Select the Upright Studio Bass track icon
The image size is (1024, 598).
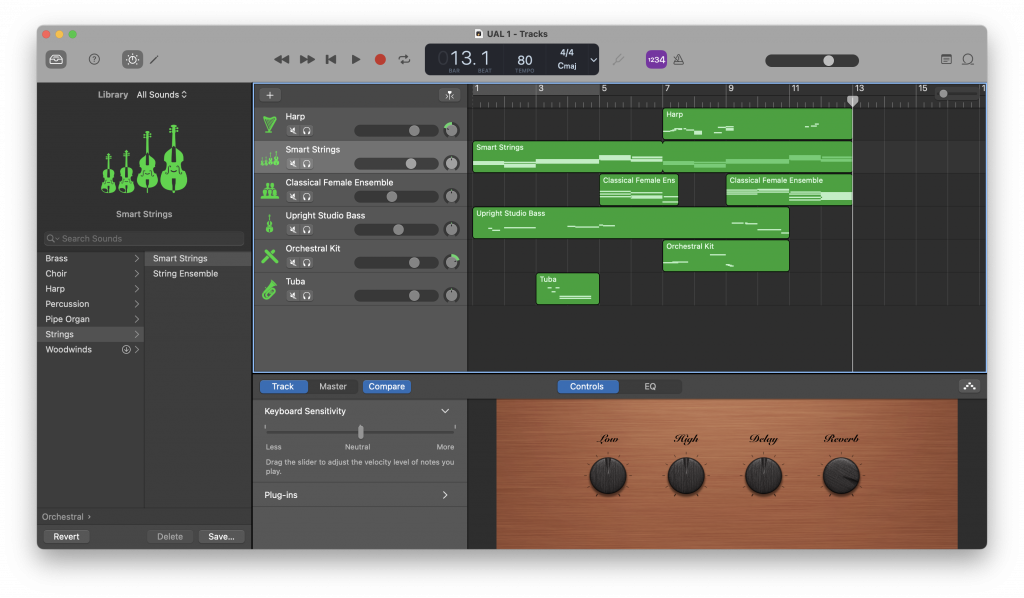270,223
